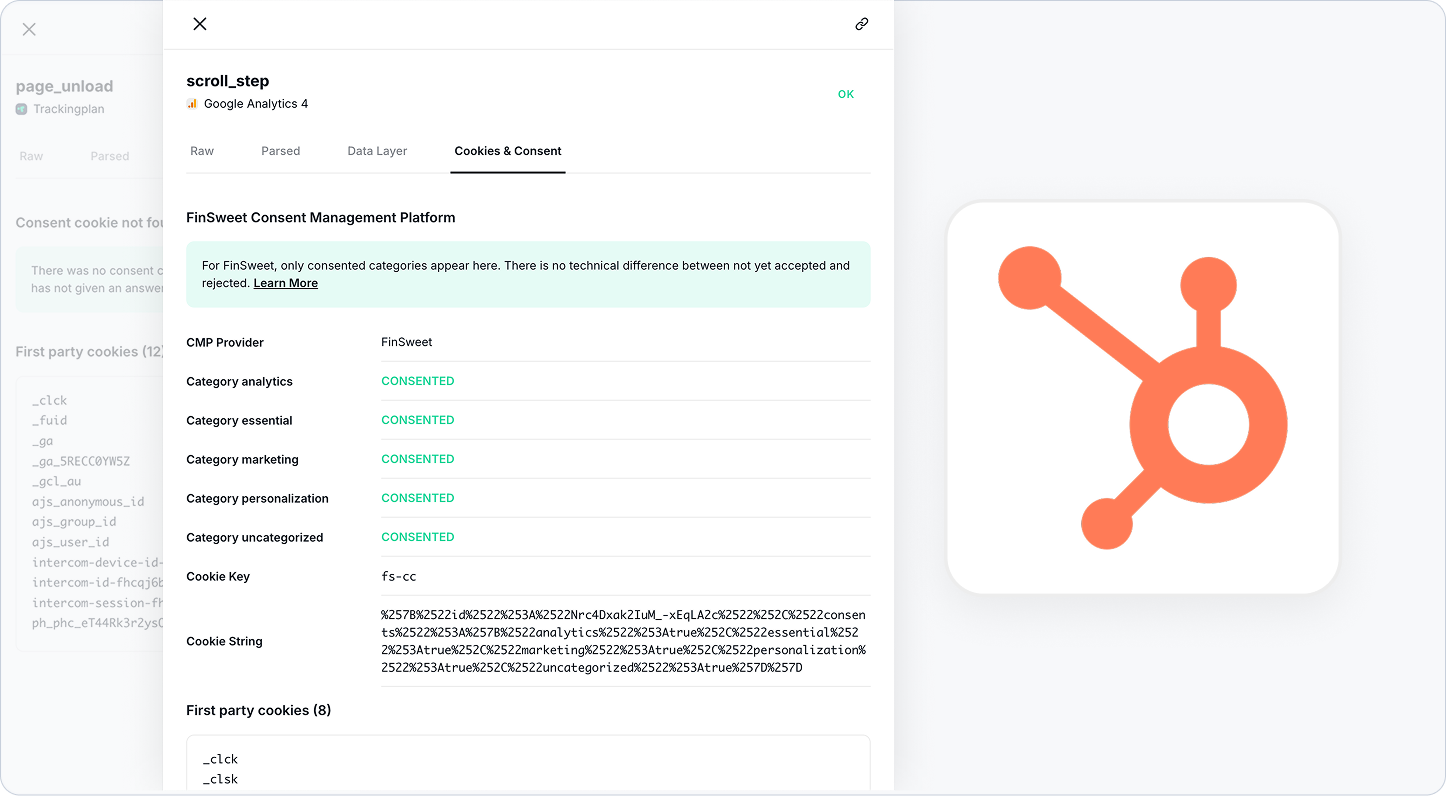Viewport: 1446px width, 796px height.
Task: Click the CMP Provider row label
Action: tap(225, 342)
